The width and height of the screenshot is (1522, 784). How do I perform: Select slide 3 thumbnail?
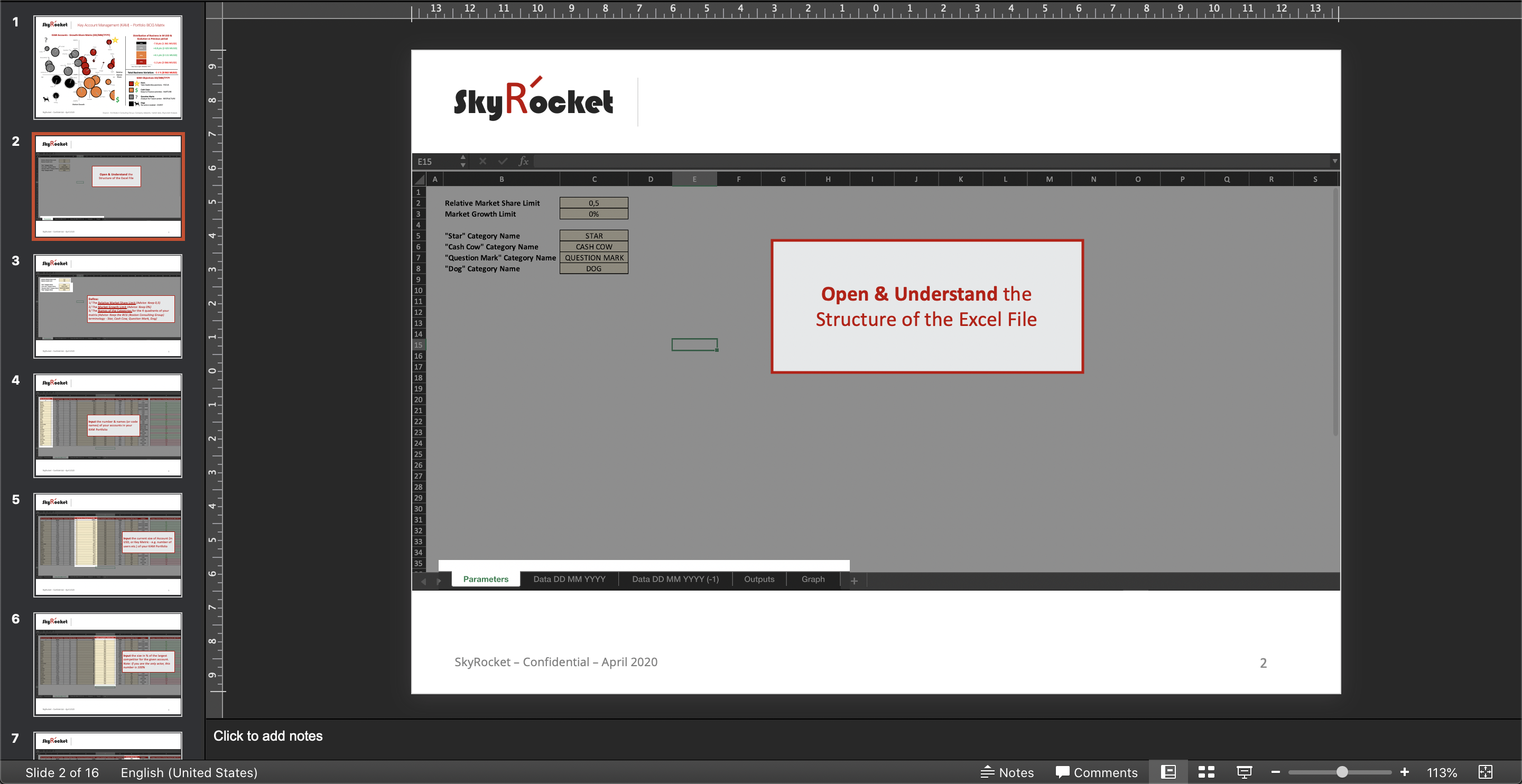coord(108,305)
